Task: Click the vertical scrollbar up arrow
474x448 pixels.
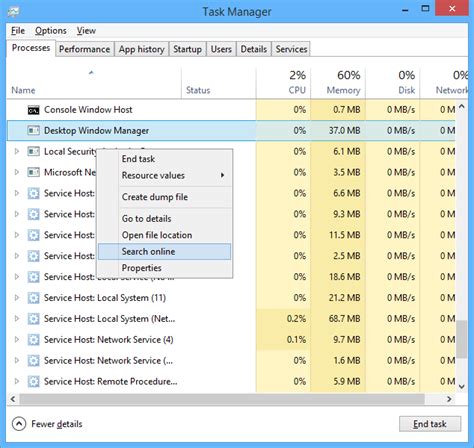Action: pos(462,107)
